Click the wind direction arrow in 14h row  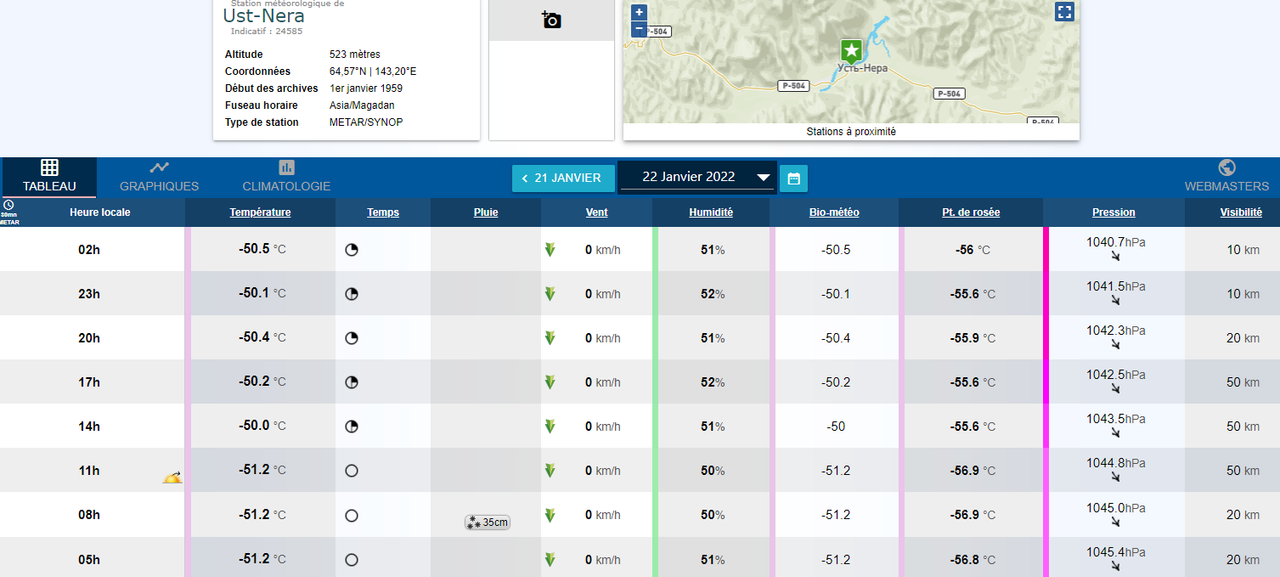click(549, 426)
